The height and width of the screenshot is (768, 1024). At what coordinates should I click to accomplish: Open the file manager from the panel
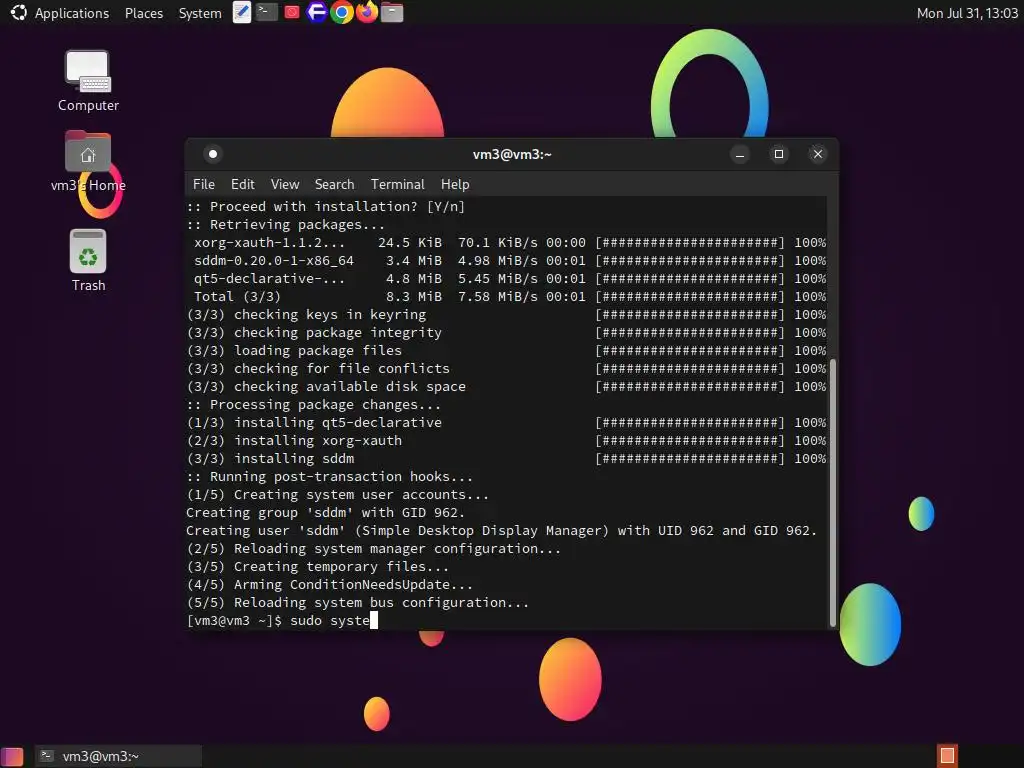[x=392, y=12]
